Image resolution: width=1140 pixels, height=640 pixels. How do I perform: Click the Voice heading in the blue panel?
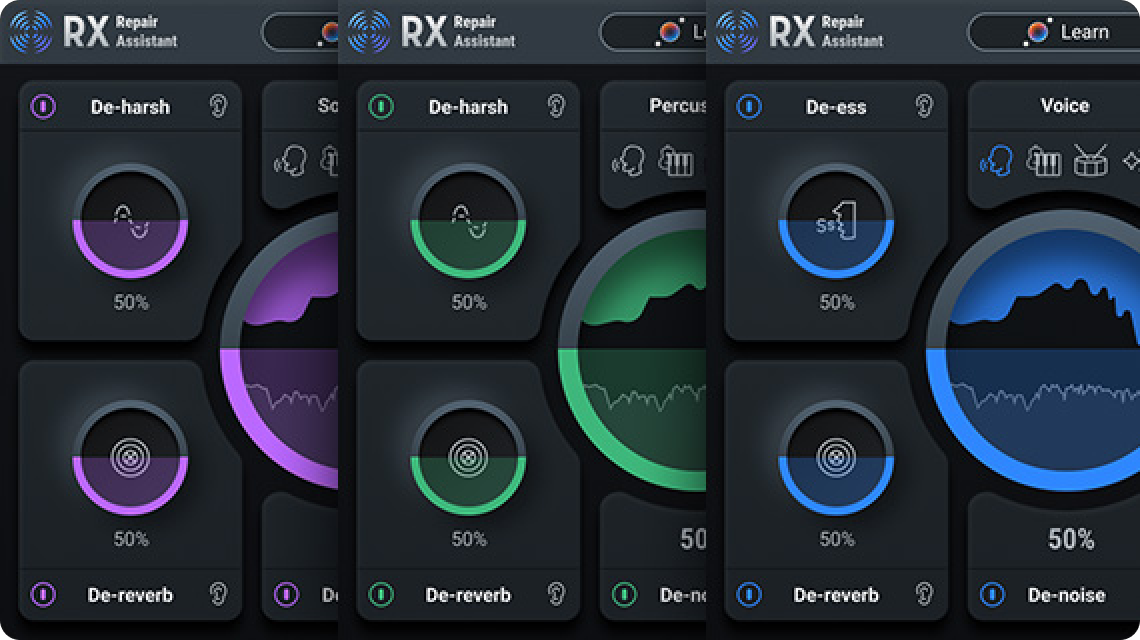[x=1065, y=105]
